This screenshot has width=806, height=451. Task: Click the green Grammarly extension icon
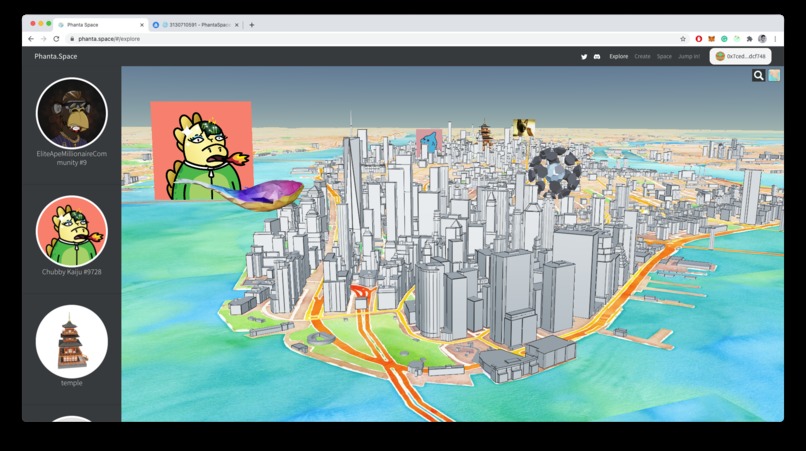point(724,39)
